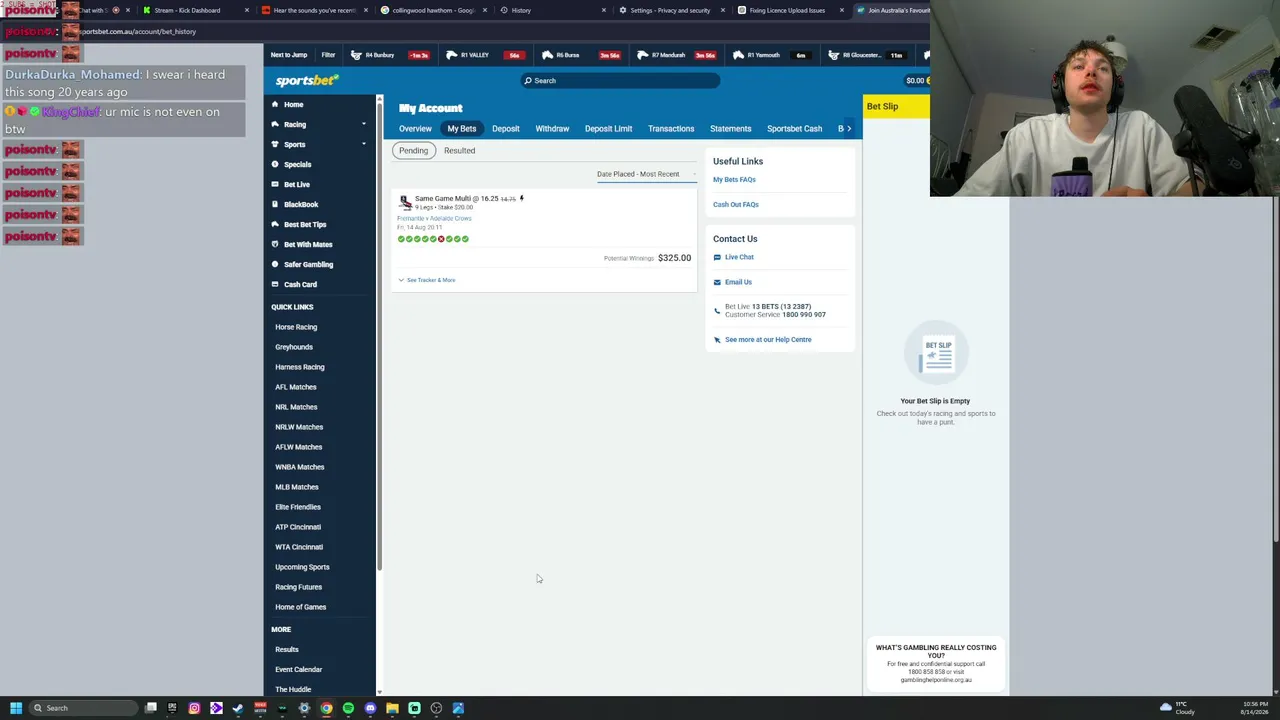Click the Windows Start button

coord(16,708)
